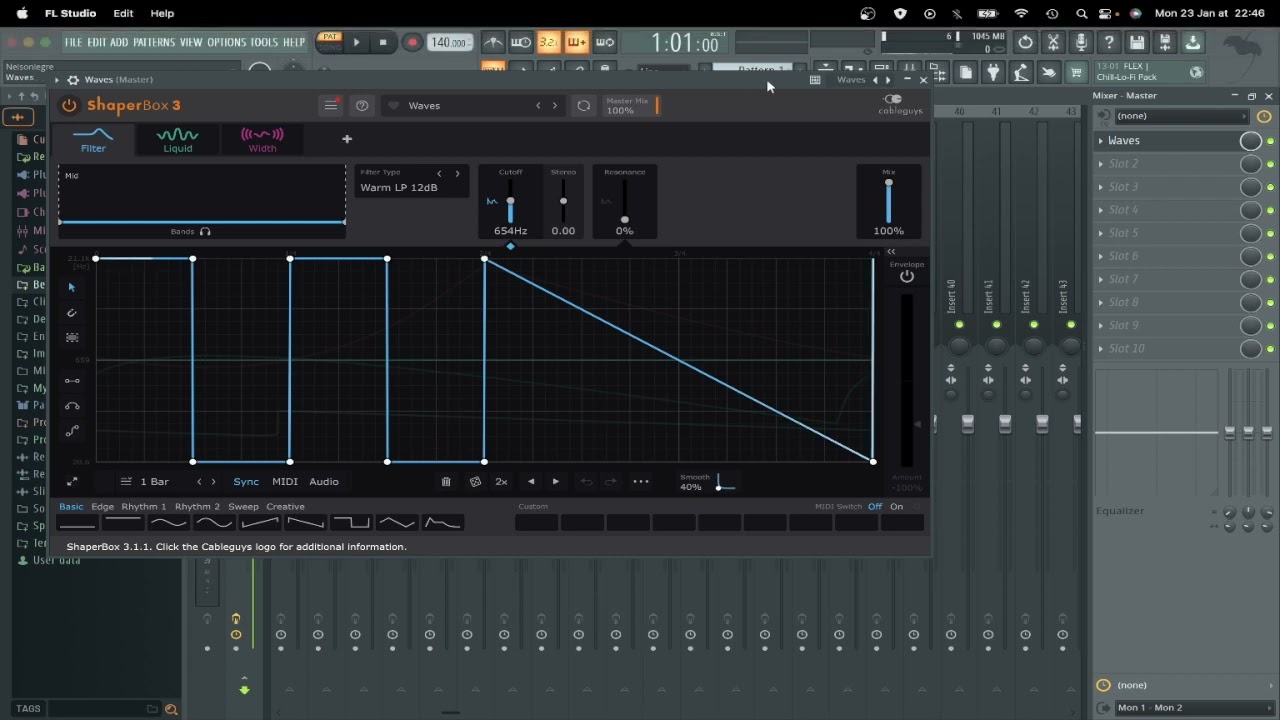Click the 140.000 tempo field

coord(449,42)
